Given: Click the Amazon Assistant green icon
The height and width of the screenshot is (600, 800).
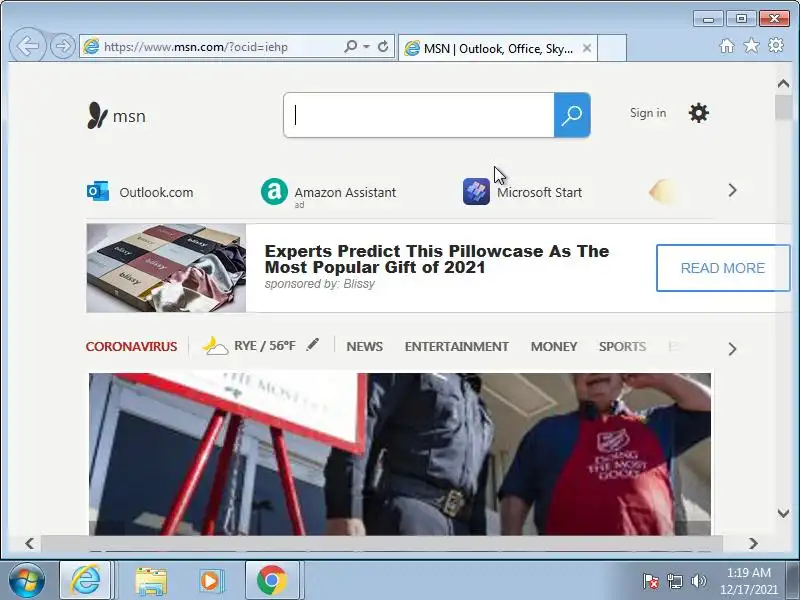Looking at the screenshot, I should 274,191.
